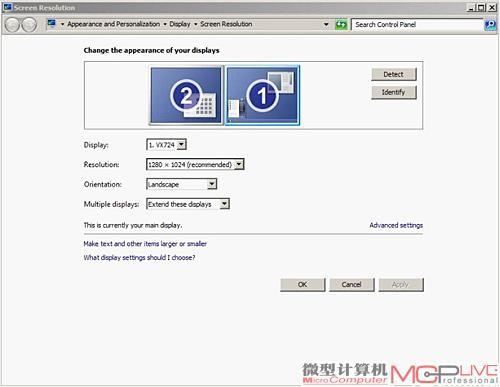Open Advanced settings link

pos(396,225)
